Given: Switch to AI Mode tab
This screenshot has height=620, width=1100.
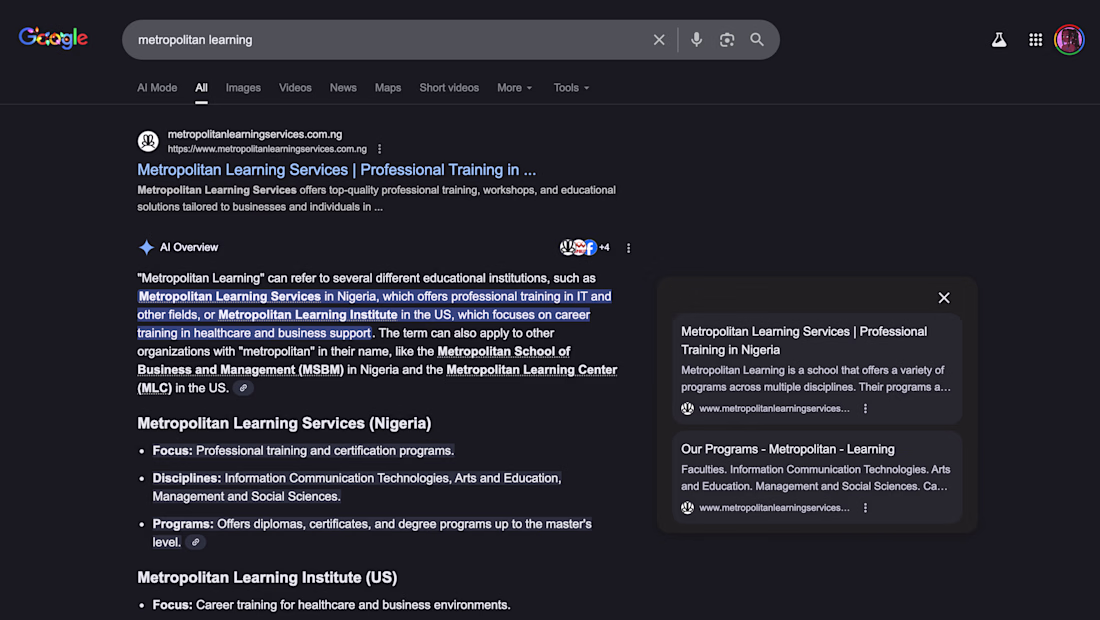Looking at the screenshot, I should pos(157,88).
